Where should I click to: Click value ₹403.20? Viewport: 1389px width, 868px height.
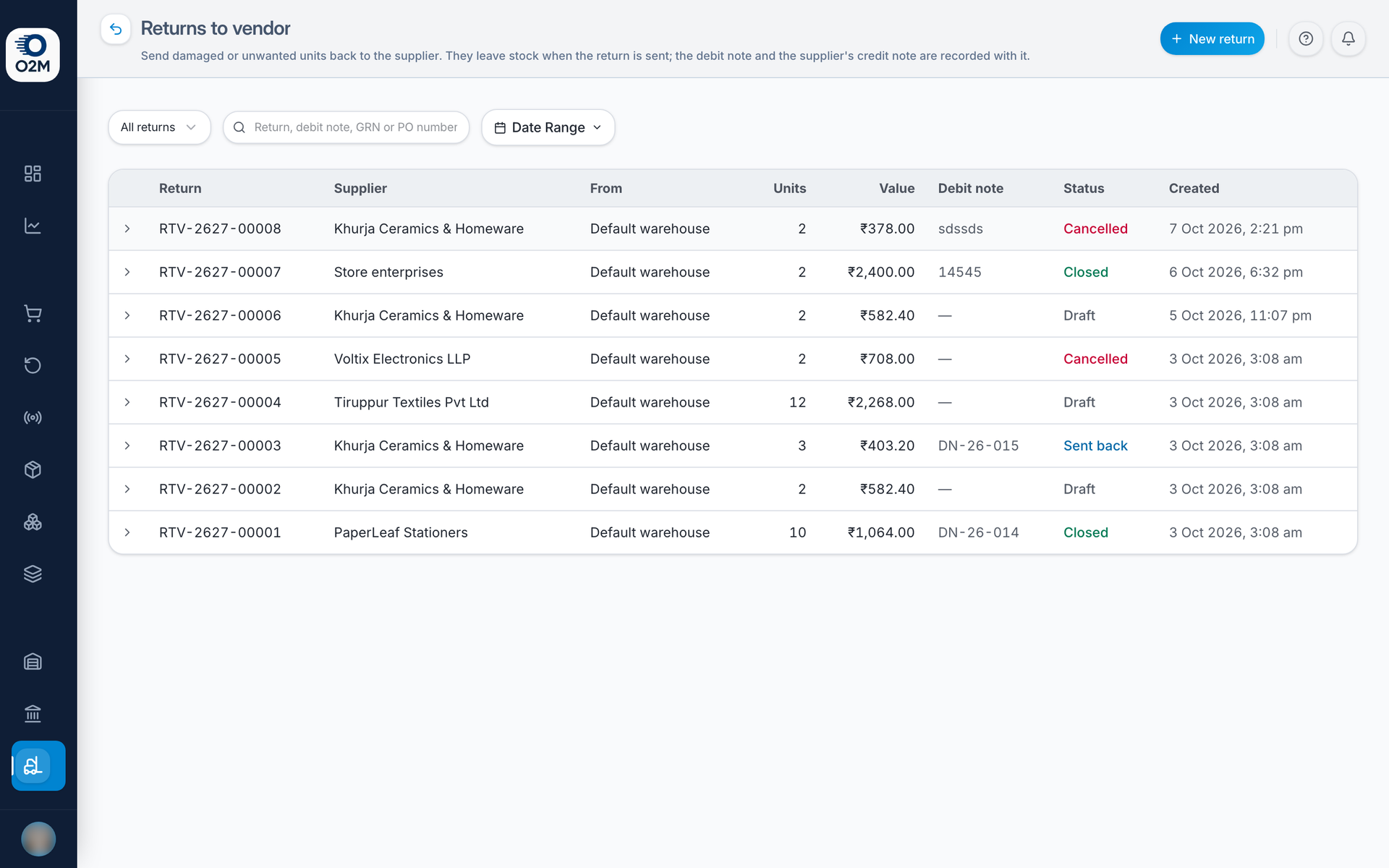pos(887,446)
